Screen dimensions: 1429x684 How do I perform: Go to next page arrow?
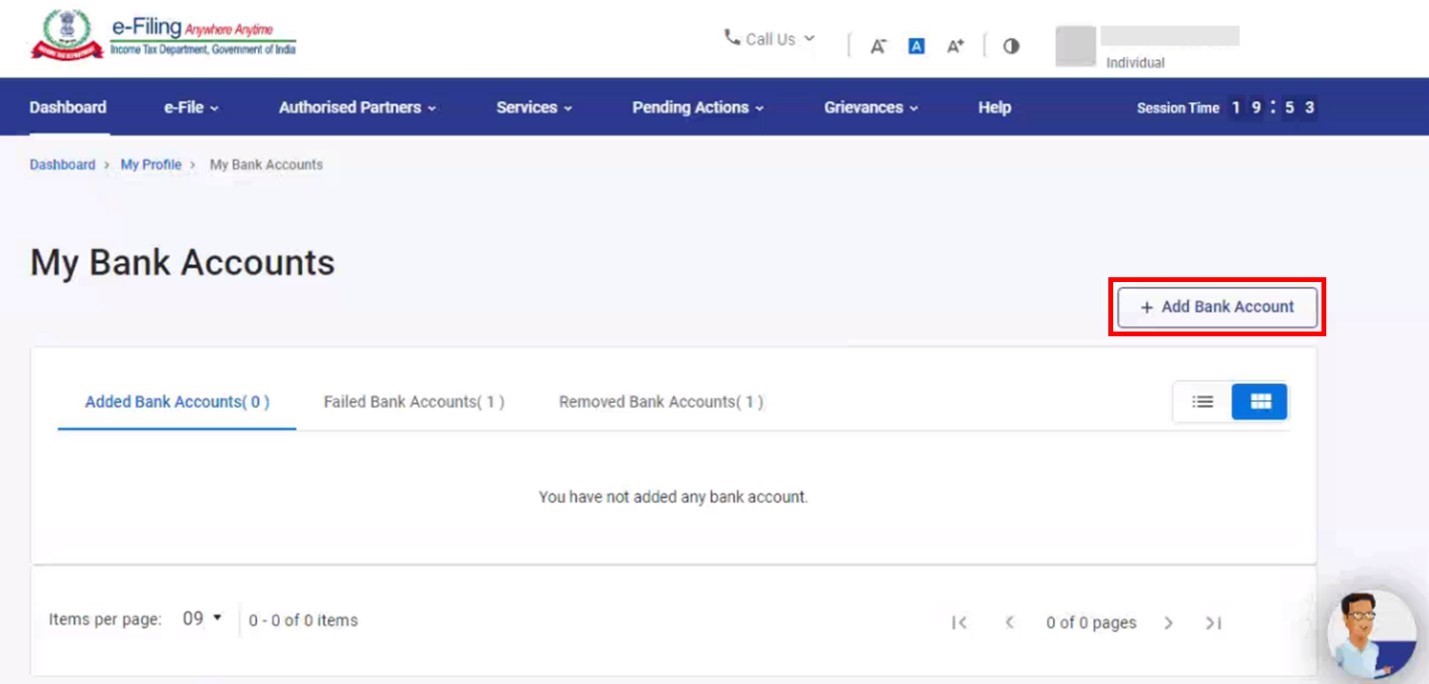click(x=1168, y=623)
